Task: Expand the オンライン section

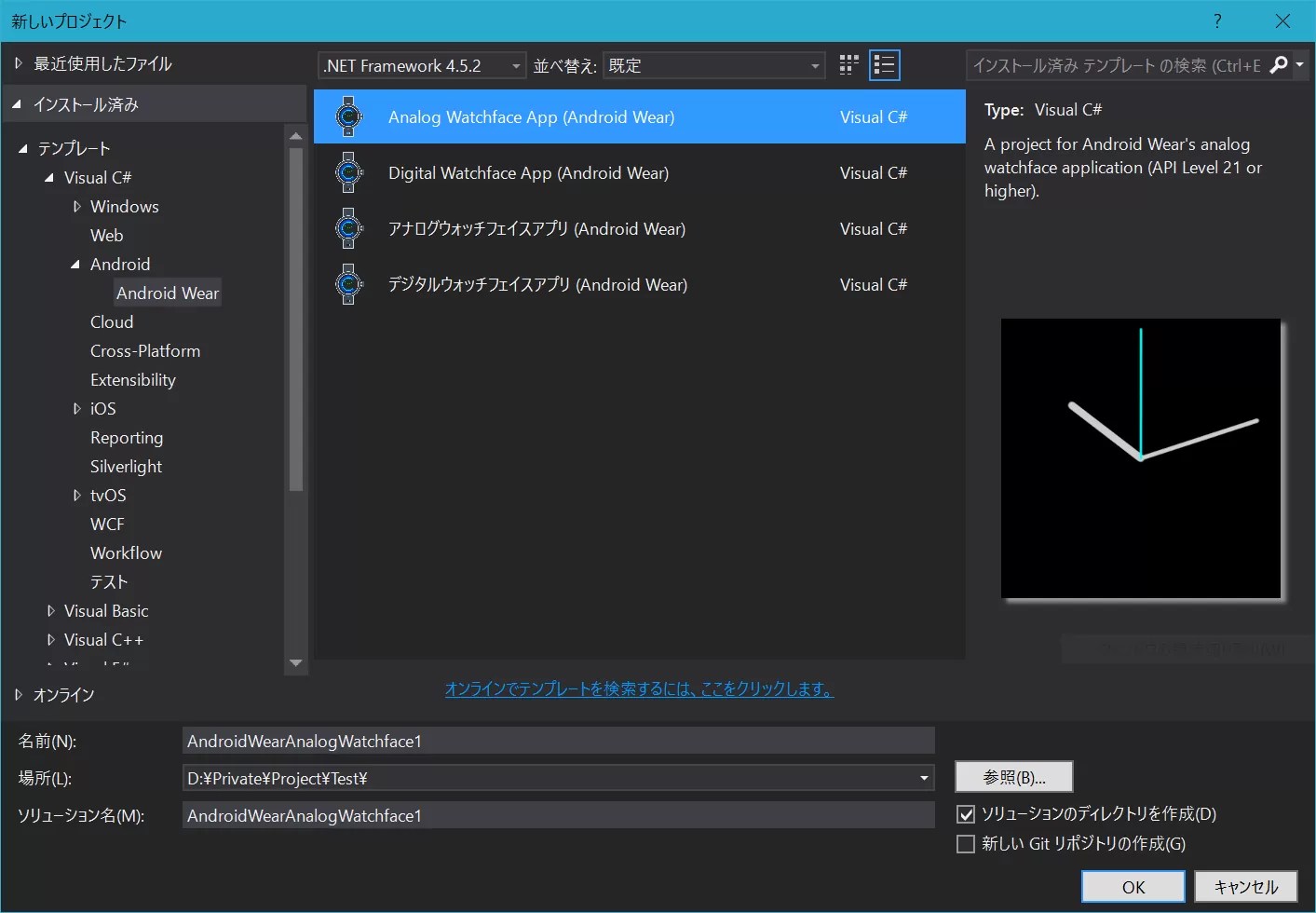Action: click(18, 694)
